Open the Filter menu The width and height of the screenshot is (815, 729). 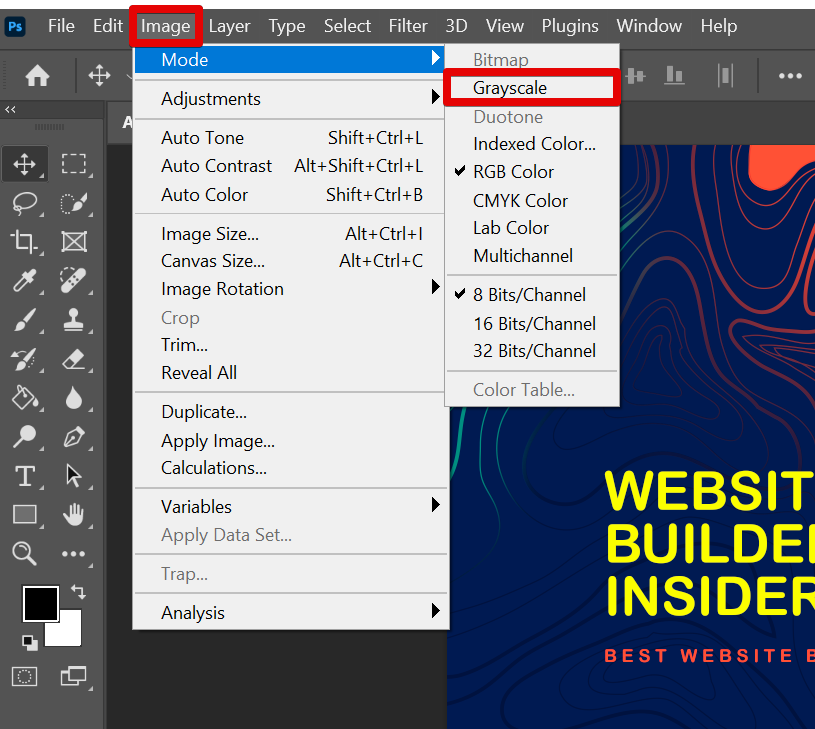[x=407, y=26]
